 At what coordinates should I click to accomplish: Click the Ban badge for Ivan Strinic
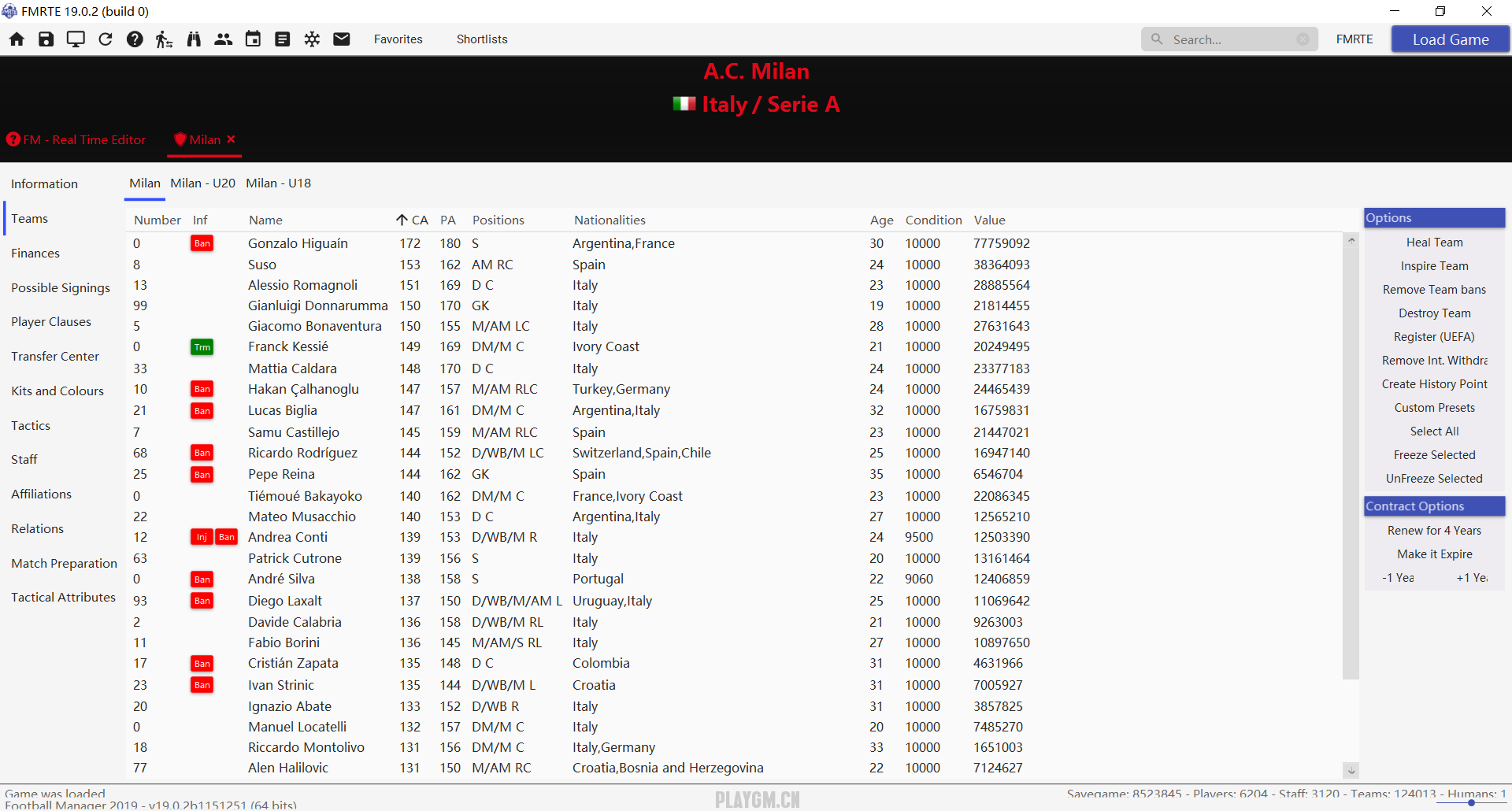tap(202, 685)
